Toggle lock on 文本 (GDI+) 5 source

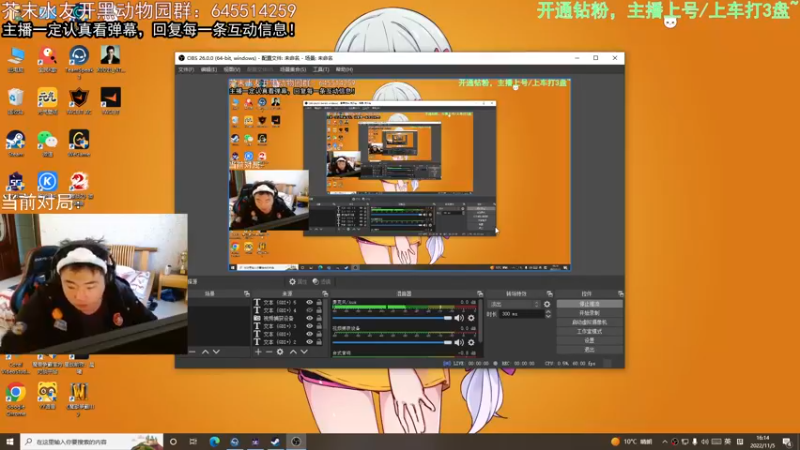319,303
